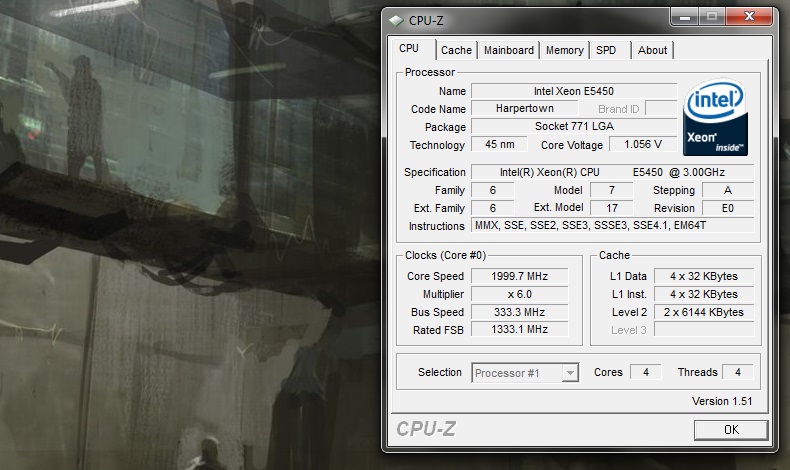Click the Core Voltage value 1.056 V
Image resolution: width=790 pixels, height=470 pixels.
click(x=643, y=144)
